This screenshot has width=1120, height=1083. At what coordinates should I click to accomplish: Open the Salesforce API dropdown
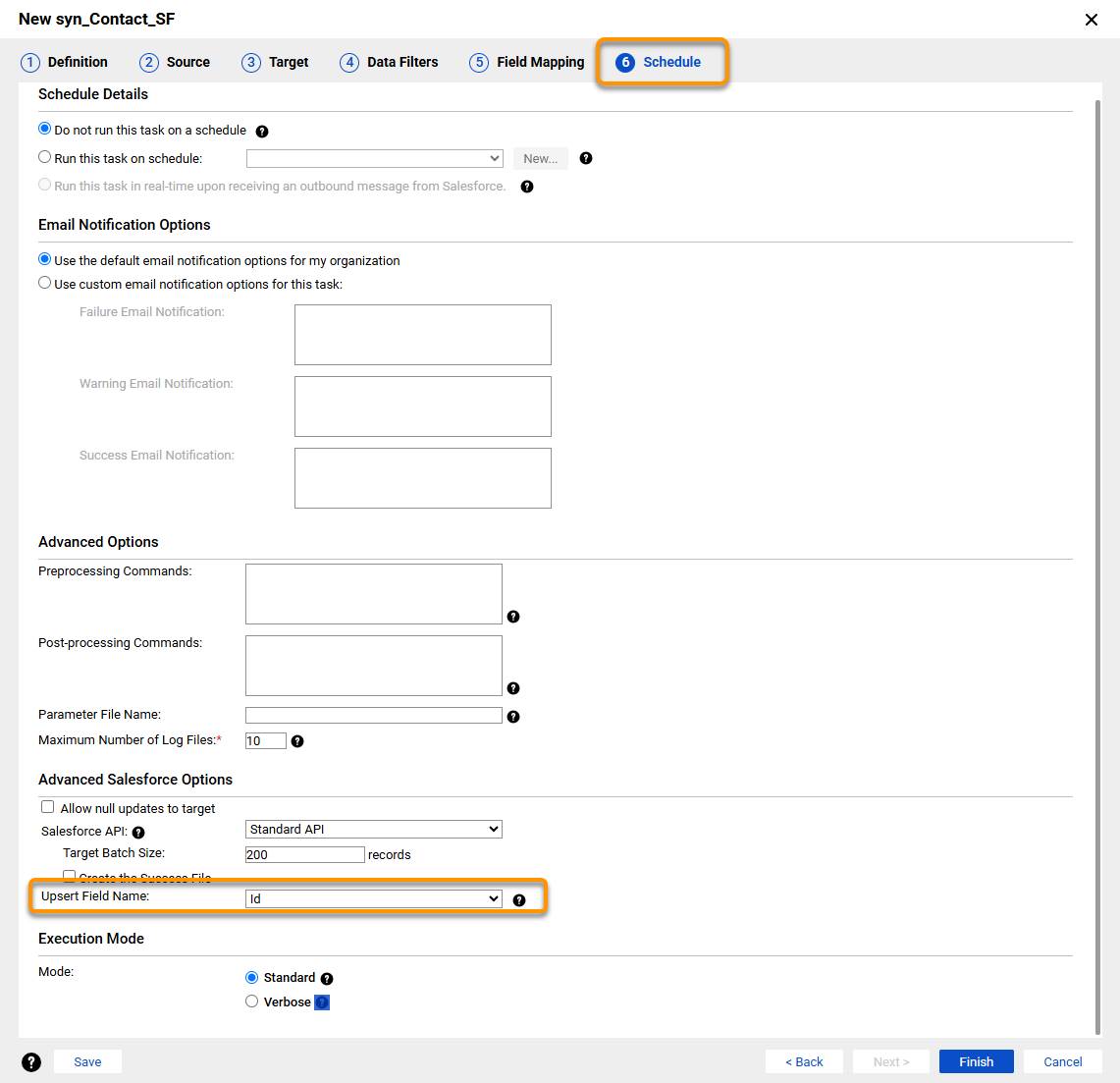(x=374, y=829)
